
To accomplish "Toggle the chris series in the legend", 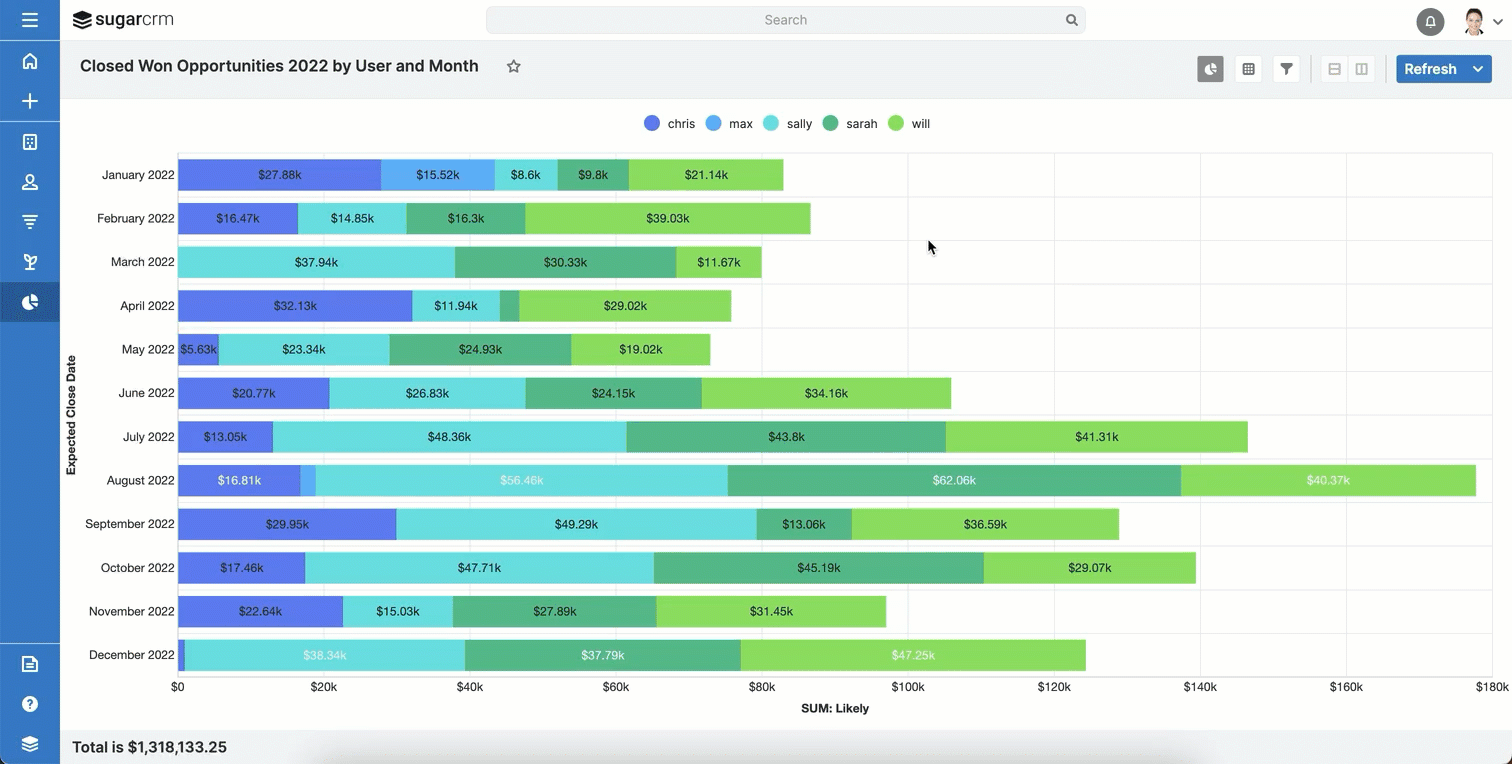I will point(670,124).
